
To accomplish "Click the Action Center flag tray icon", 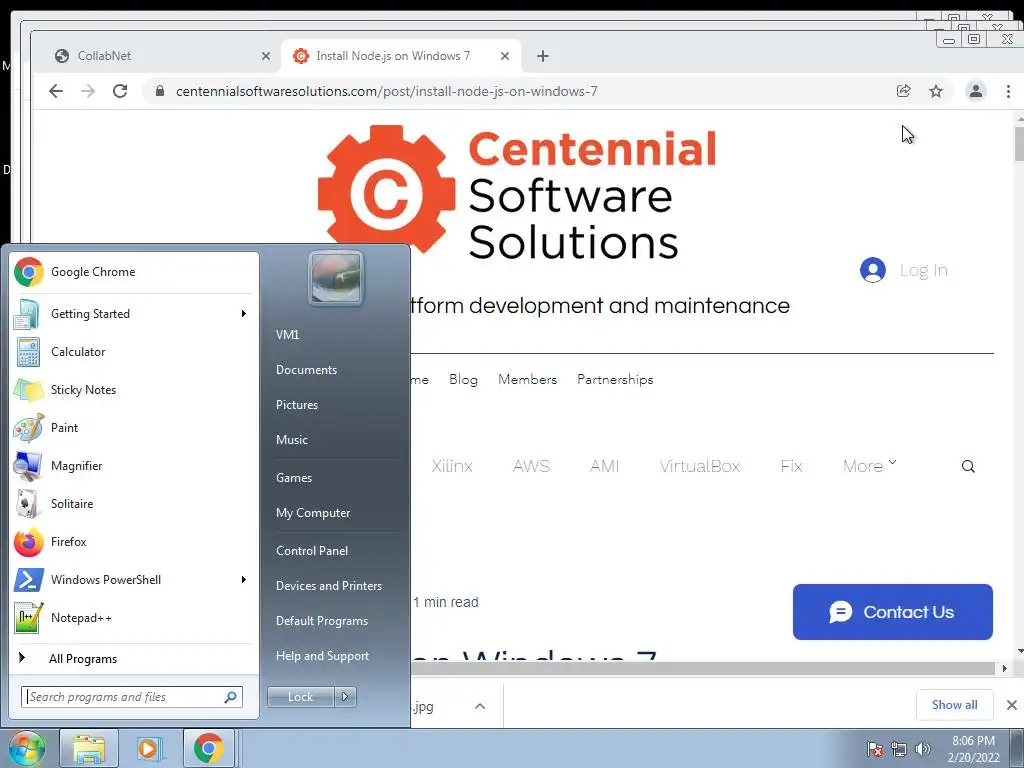I will coord(875,749).
